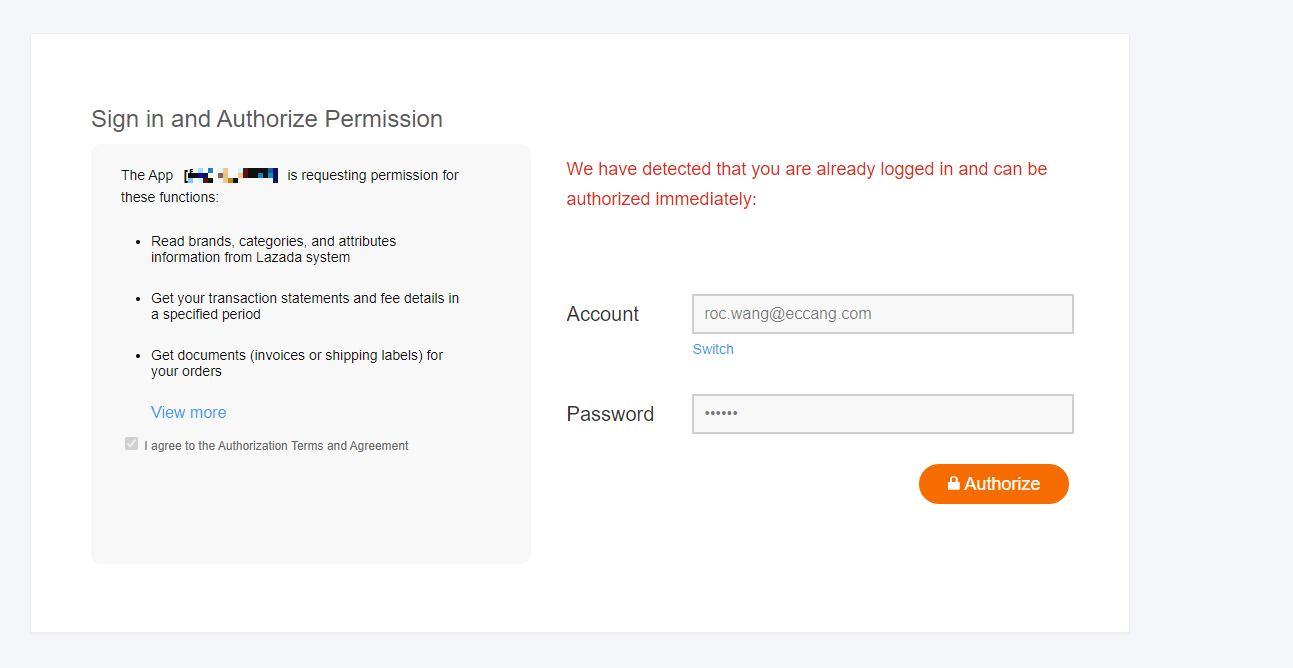The width and height of the screenshot is (1293, 668).
Task: Click the Password field label
Action: pos(610,414)
